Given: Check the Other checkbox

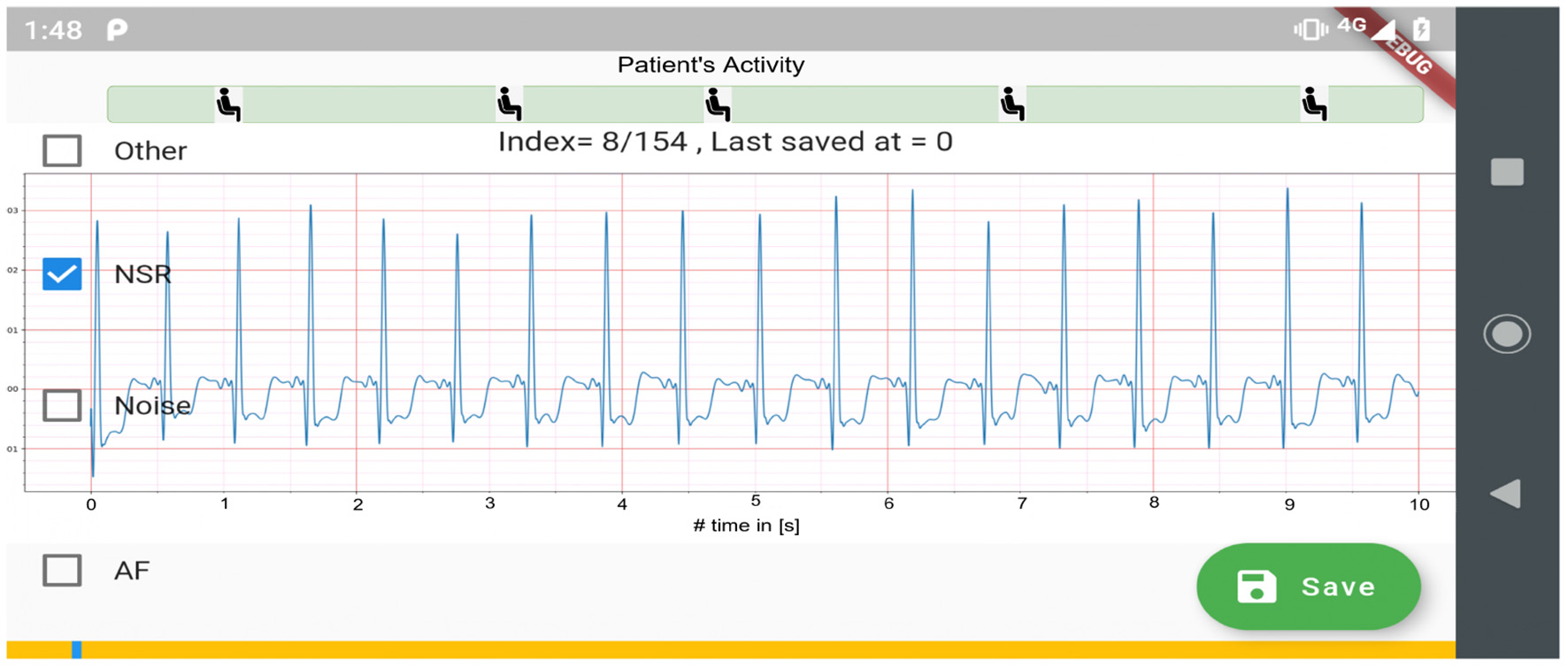Looking at the screenshot, I should [x=62, y=150].
